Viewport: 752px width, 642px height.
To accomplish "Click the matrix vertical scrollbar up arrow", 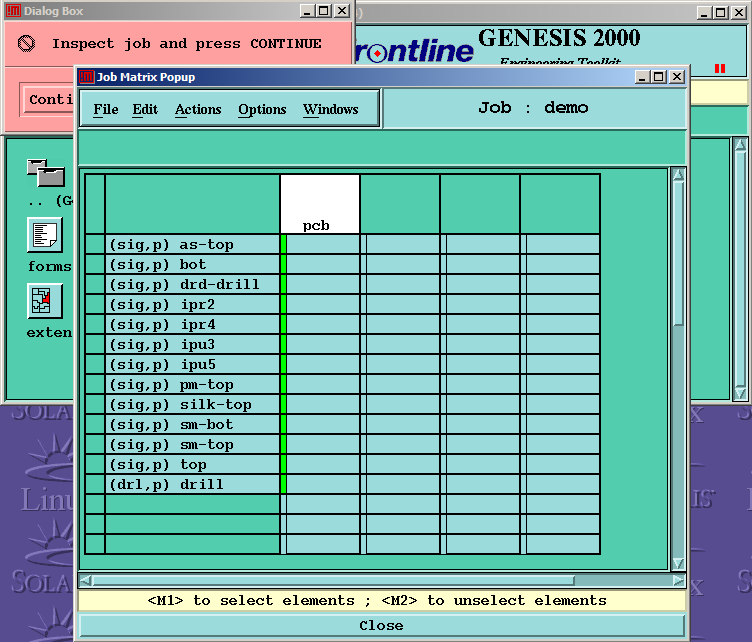I will click(678, 175).
